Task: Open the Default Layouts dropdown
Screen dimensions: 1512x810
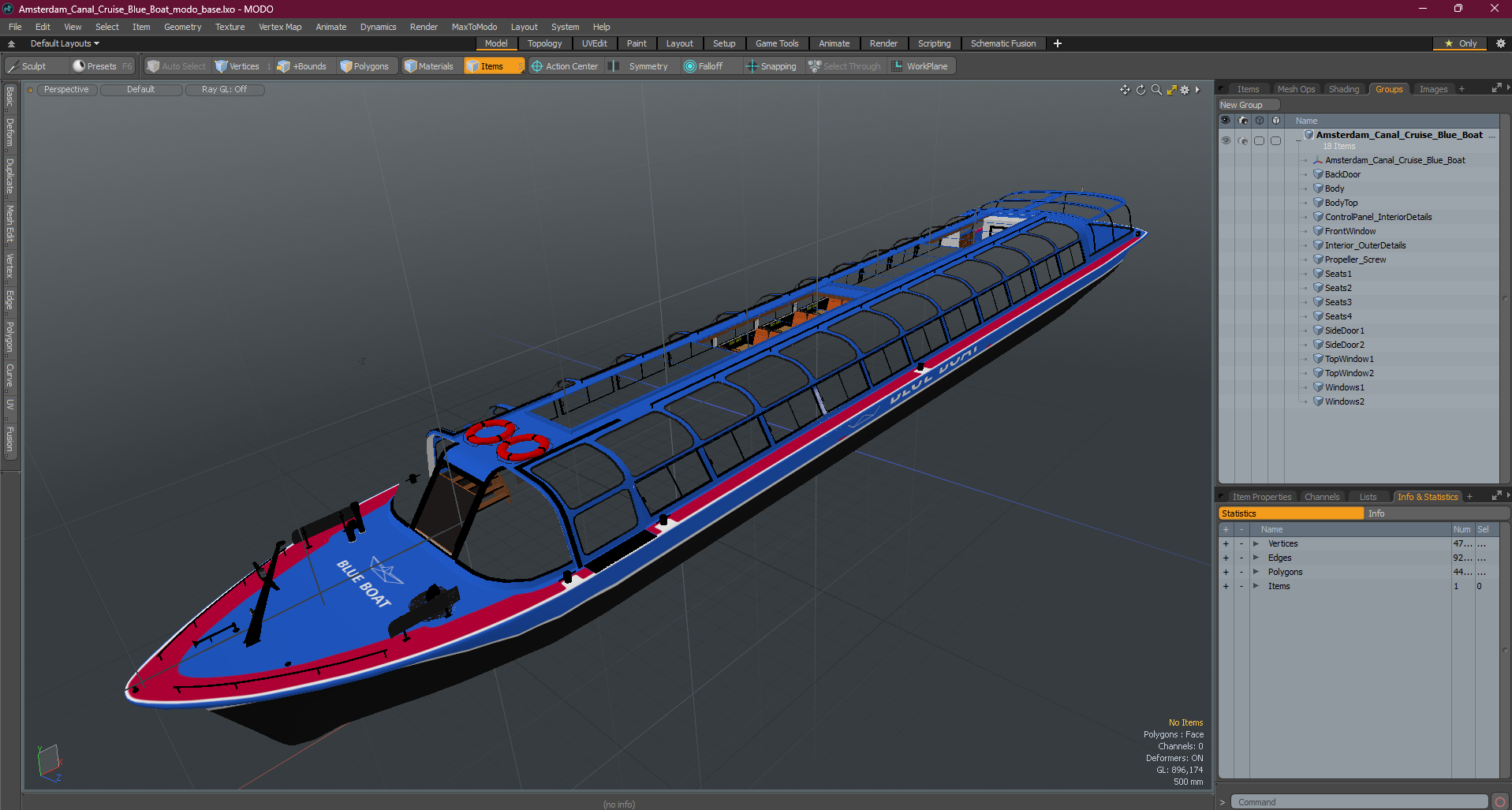Action: pos(65,43)
